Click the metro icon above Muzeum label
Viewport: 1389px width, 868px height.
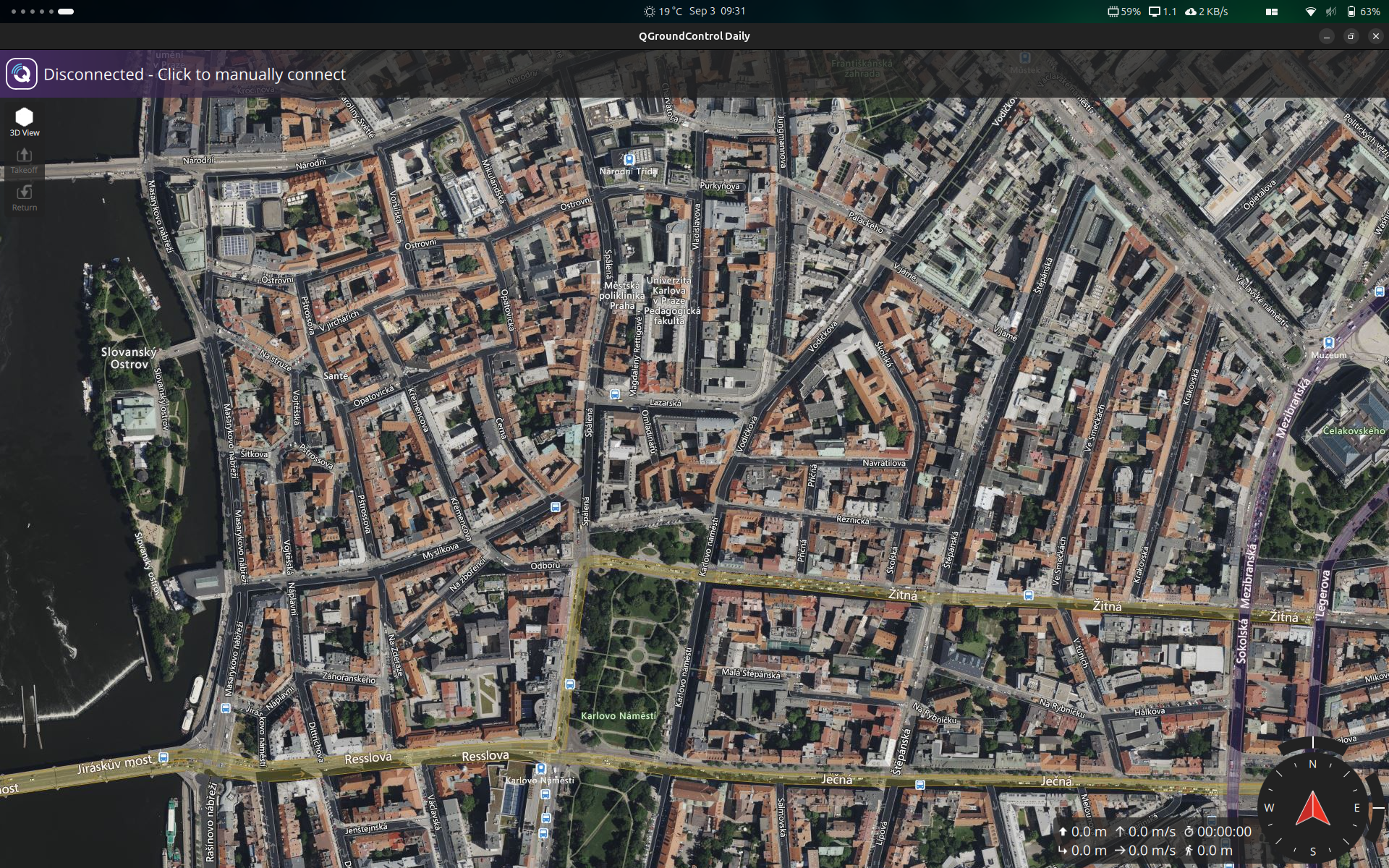[x=1328, y=342]
